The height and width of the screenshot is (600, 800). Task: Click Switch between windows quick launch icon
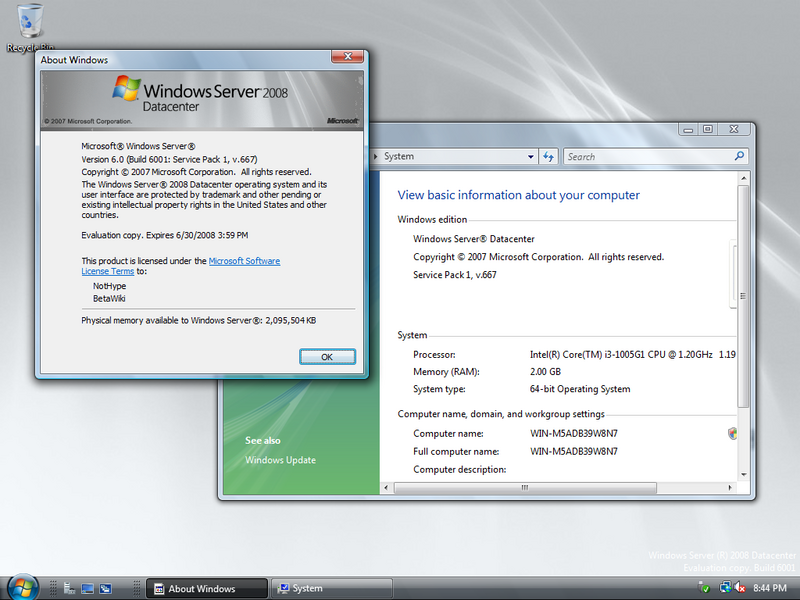click(106, 588)
